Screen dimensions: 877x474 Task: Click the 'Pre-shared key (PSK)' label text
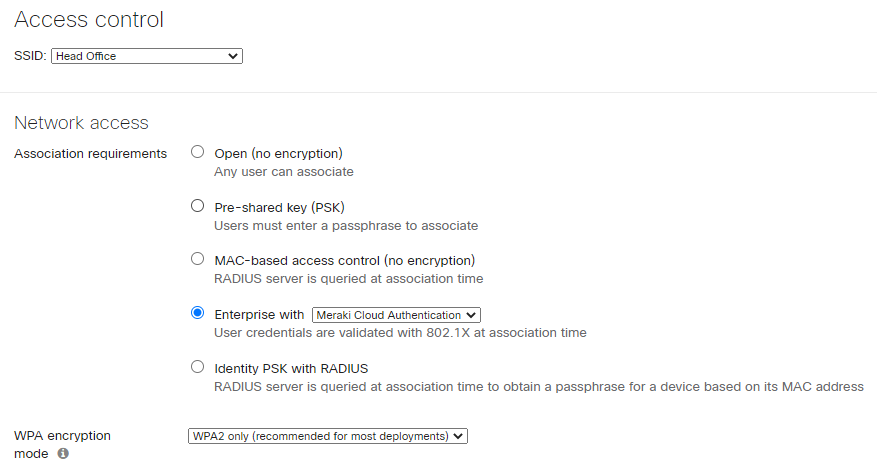[279, 207]
